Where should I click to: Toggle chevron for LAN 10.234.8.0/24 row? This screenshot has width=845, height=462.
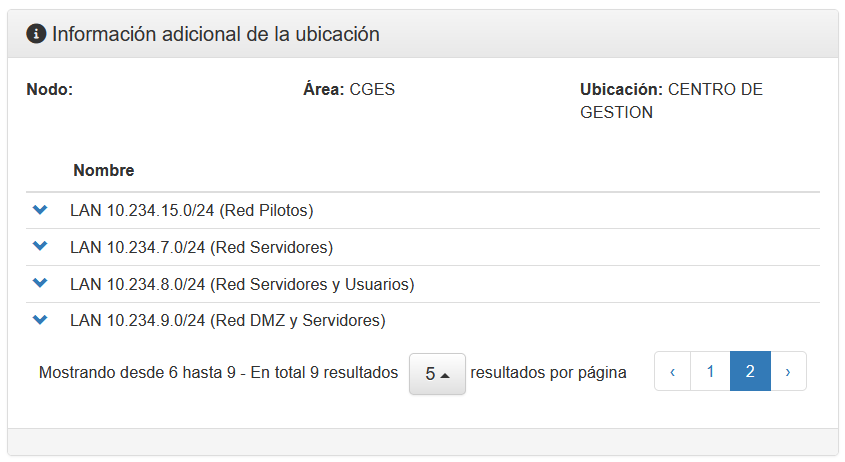(x=40, y=283)
